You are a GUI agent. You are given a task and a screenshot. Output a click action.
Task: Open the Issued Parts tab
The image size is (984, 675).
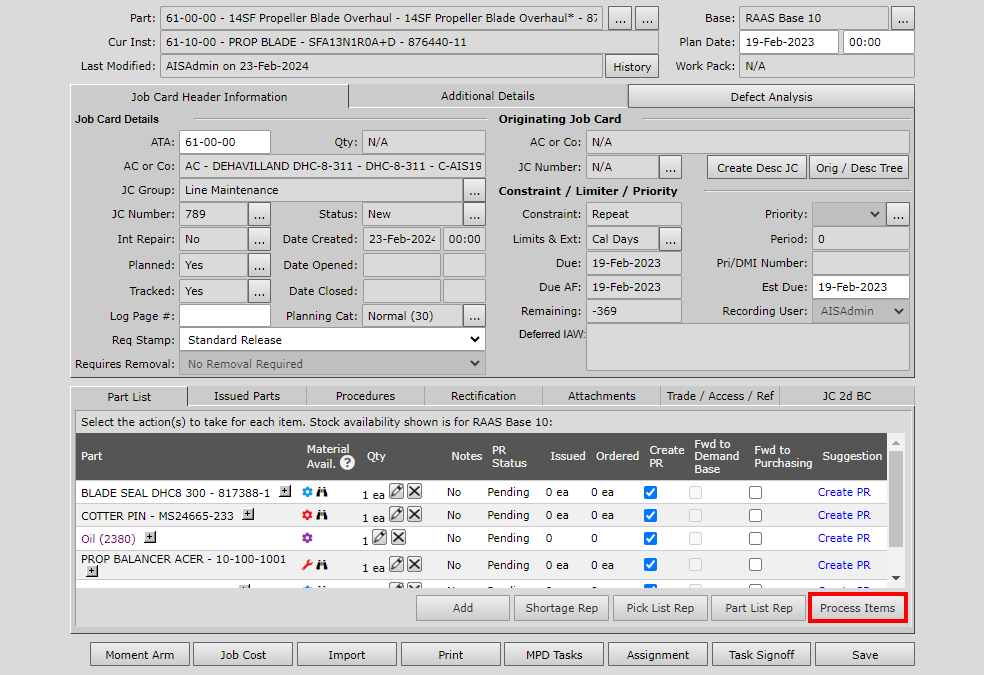pyautogui.click(x=246, y=396)
